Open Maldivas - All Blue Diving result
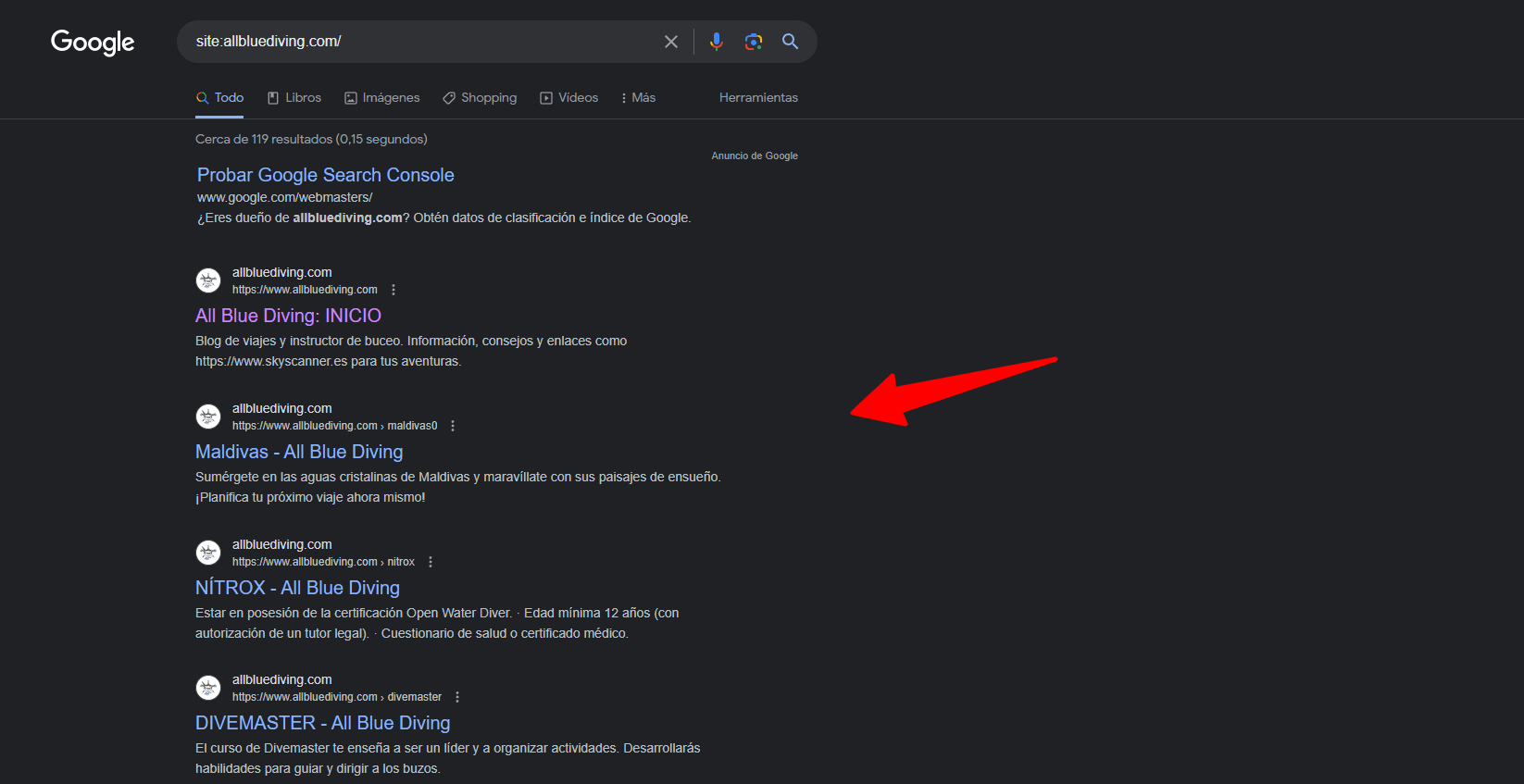1524x784 pixels. point(299,452)
